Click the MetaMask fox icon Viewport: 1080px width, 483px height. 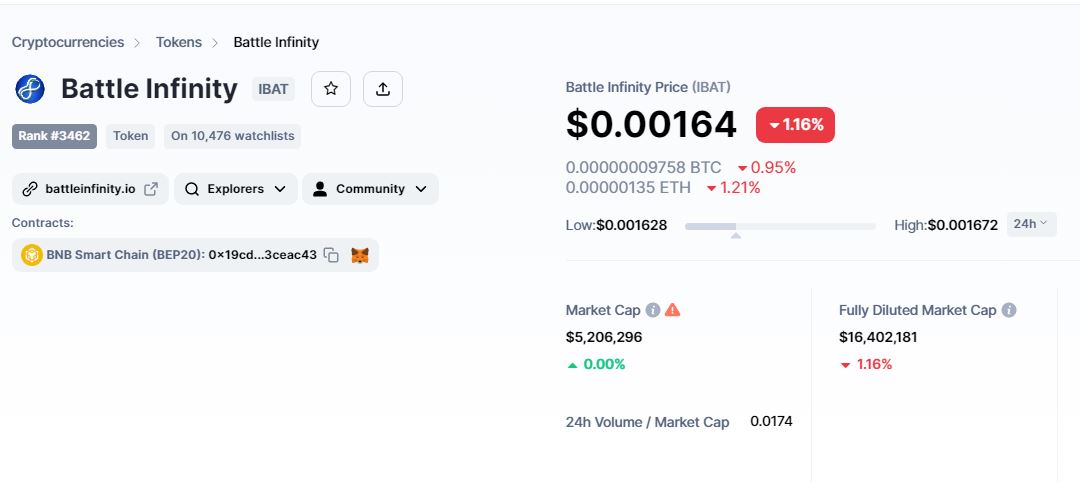(360, 255)
